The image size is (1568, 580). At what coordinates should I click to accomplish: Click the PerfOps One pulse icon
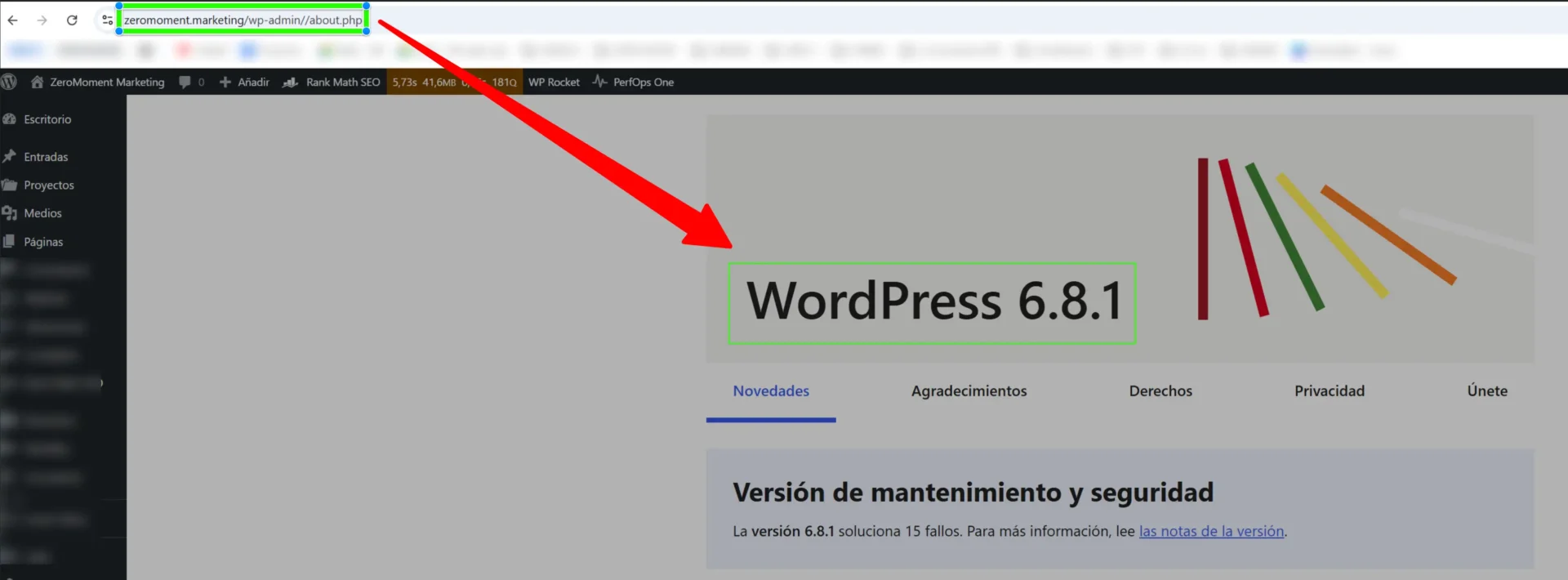click(x=600, y=82)
